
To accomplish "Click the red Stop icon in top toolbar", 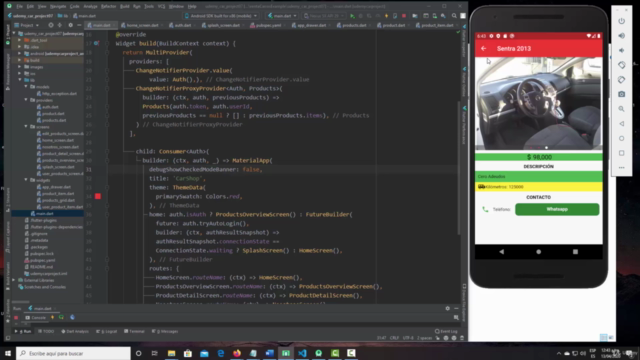I will pos(404,16).
